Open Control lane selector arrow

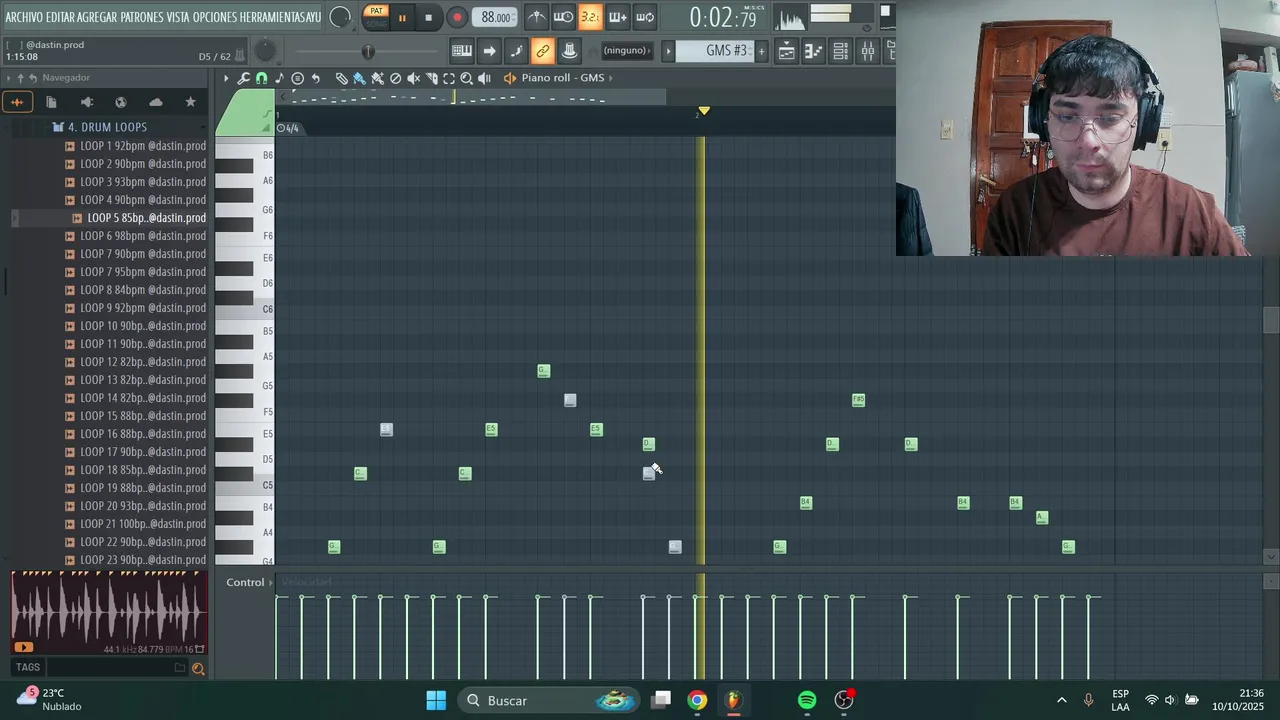point(271,582)
